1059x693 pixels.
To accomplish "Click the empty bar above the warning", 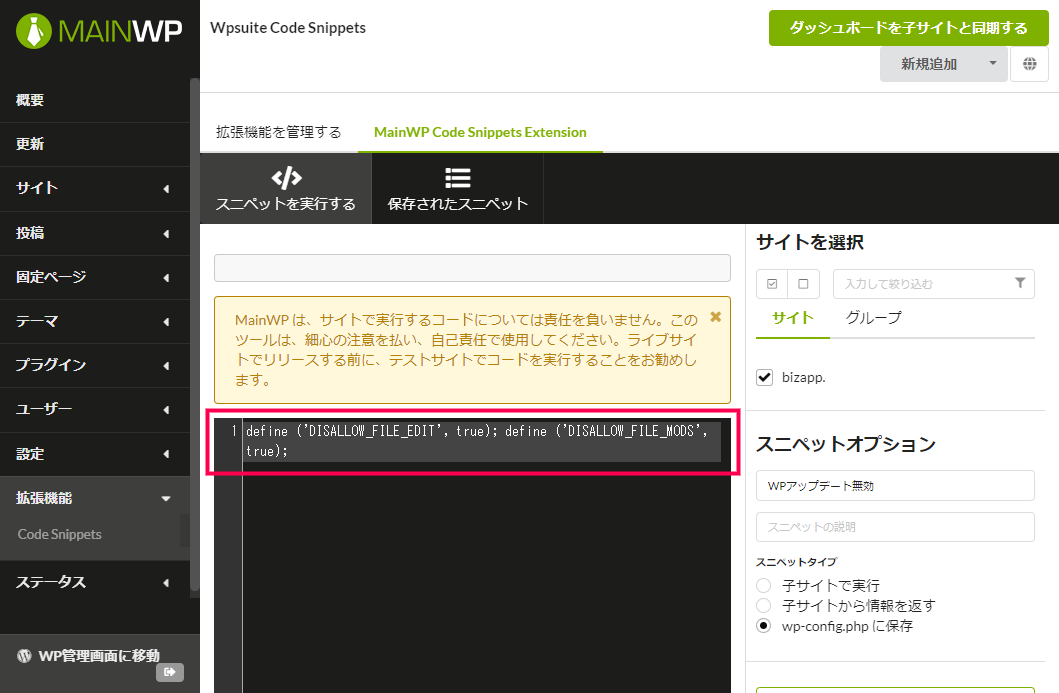I will (472, 267).
